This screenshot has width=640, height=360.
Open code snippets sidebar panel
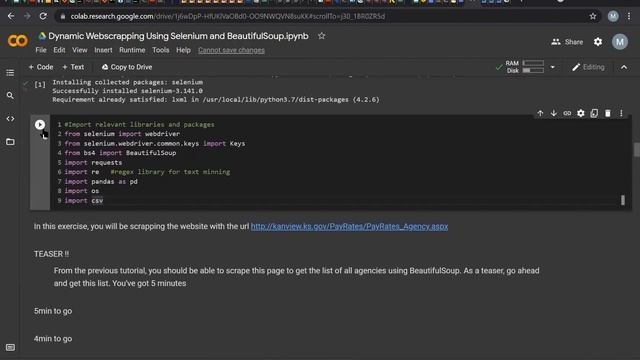pos(10,119)
